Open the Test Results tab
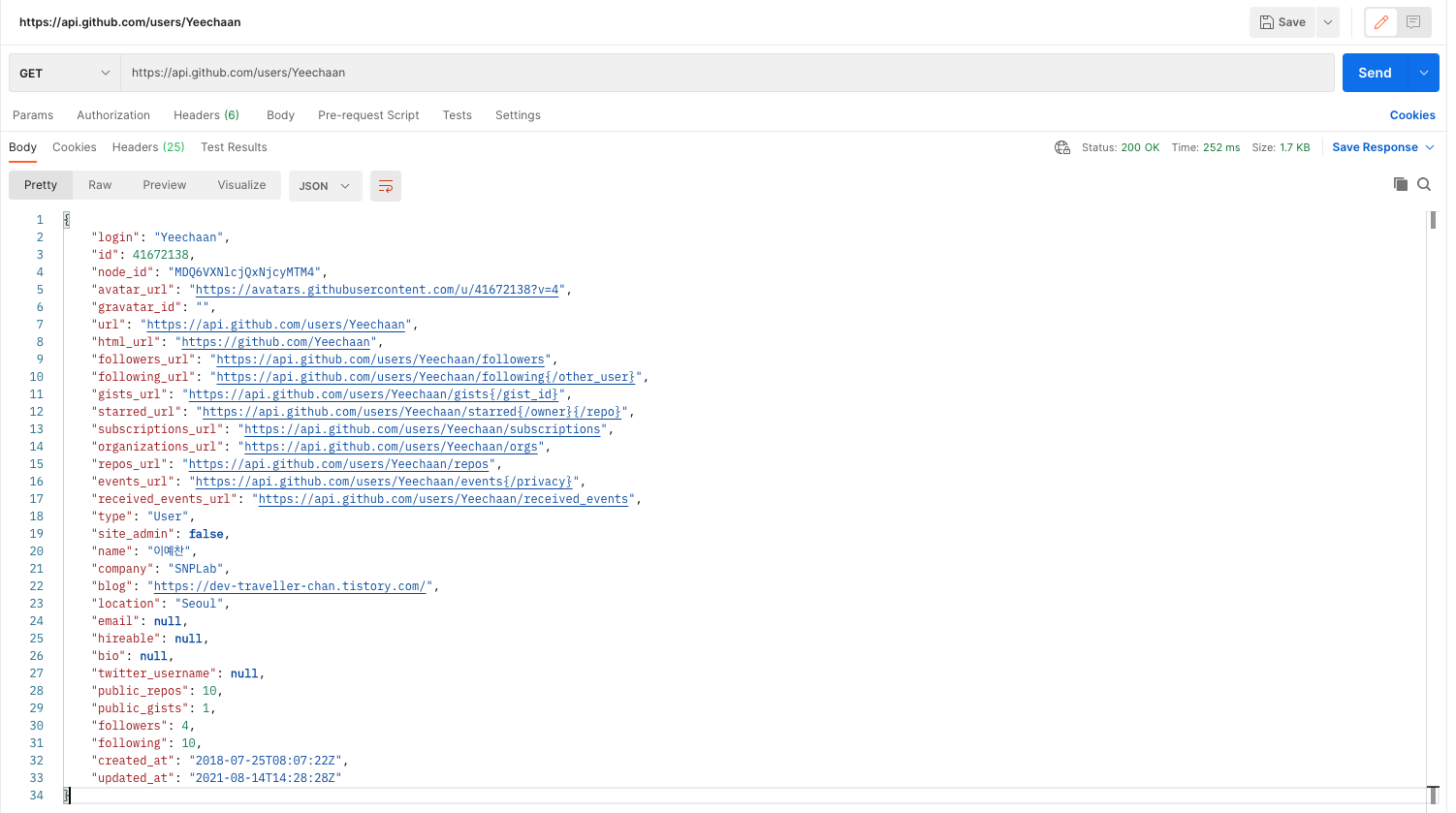The width and height of the screenshot is (1456, 813). pyautogui.click(x=234, y=147)
